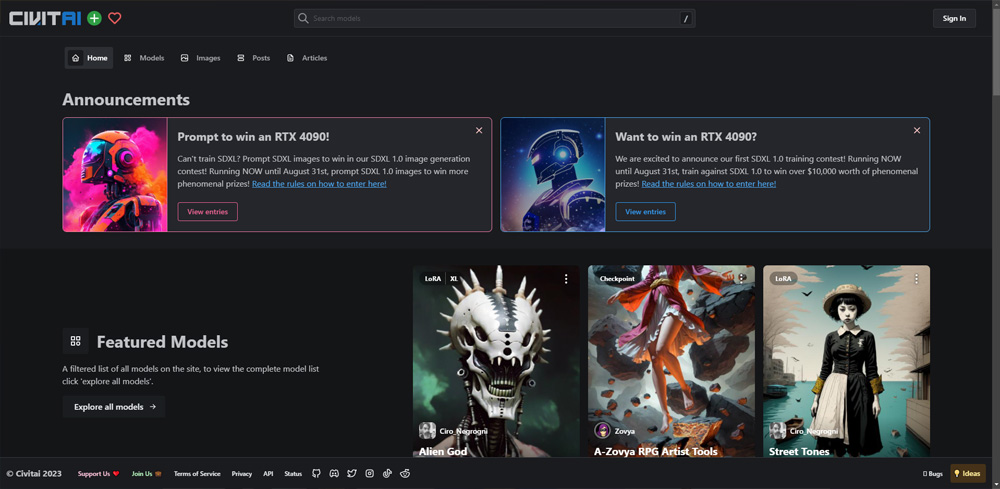This screenshot has height=489, width=1000.
Task: Open the Discord icon in footer
Action: (x=334, y=473)
